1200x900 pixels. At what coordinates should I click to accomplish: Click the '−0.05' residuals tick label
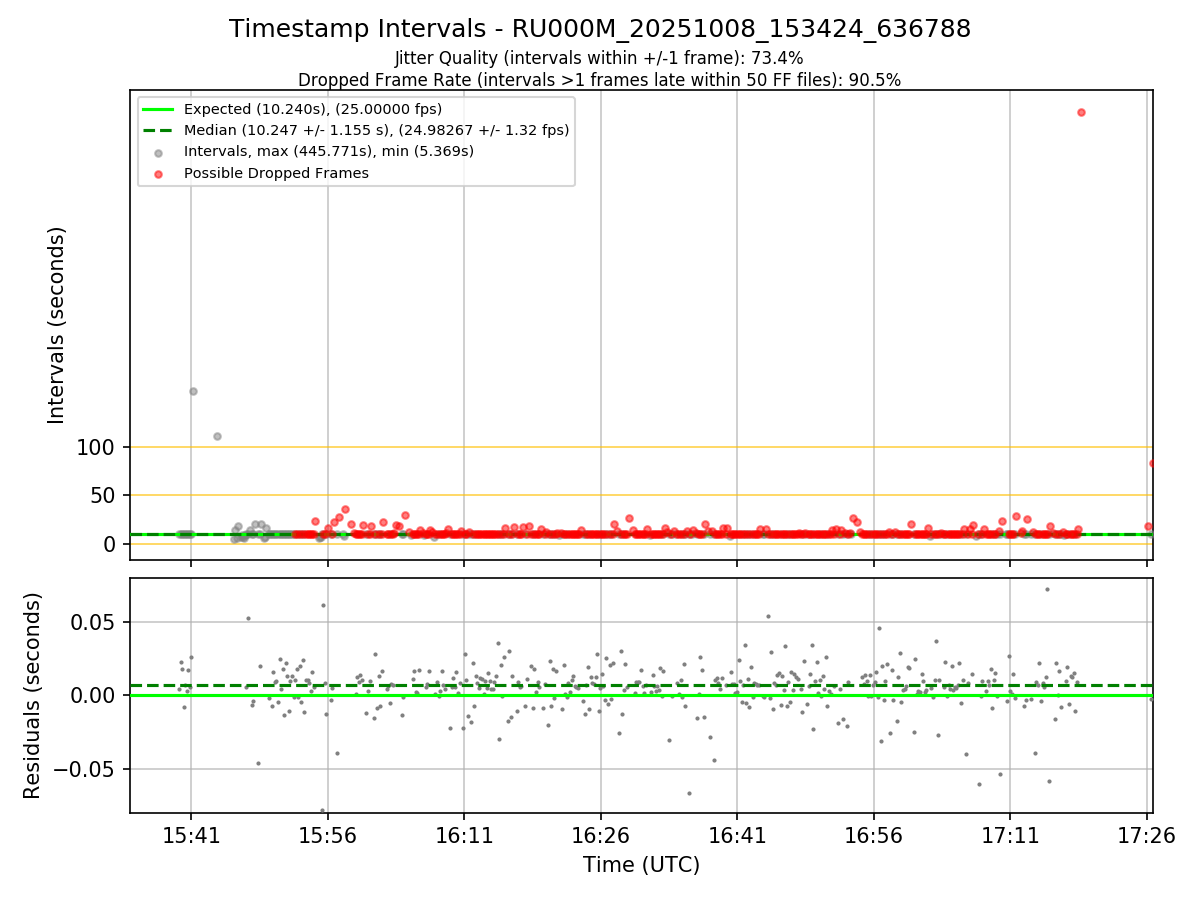[x=85, y=769]
